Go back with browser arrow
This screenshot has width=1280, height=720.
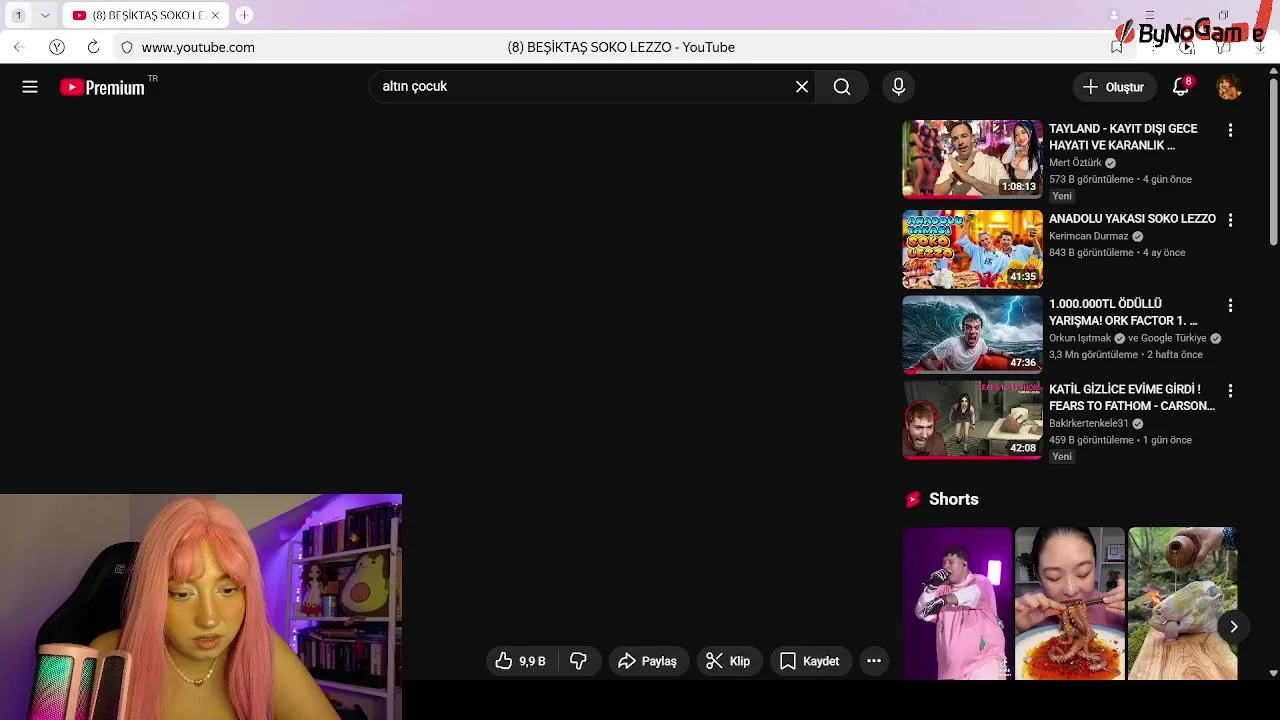point(19,47)
